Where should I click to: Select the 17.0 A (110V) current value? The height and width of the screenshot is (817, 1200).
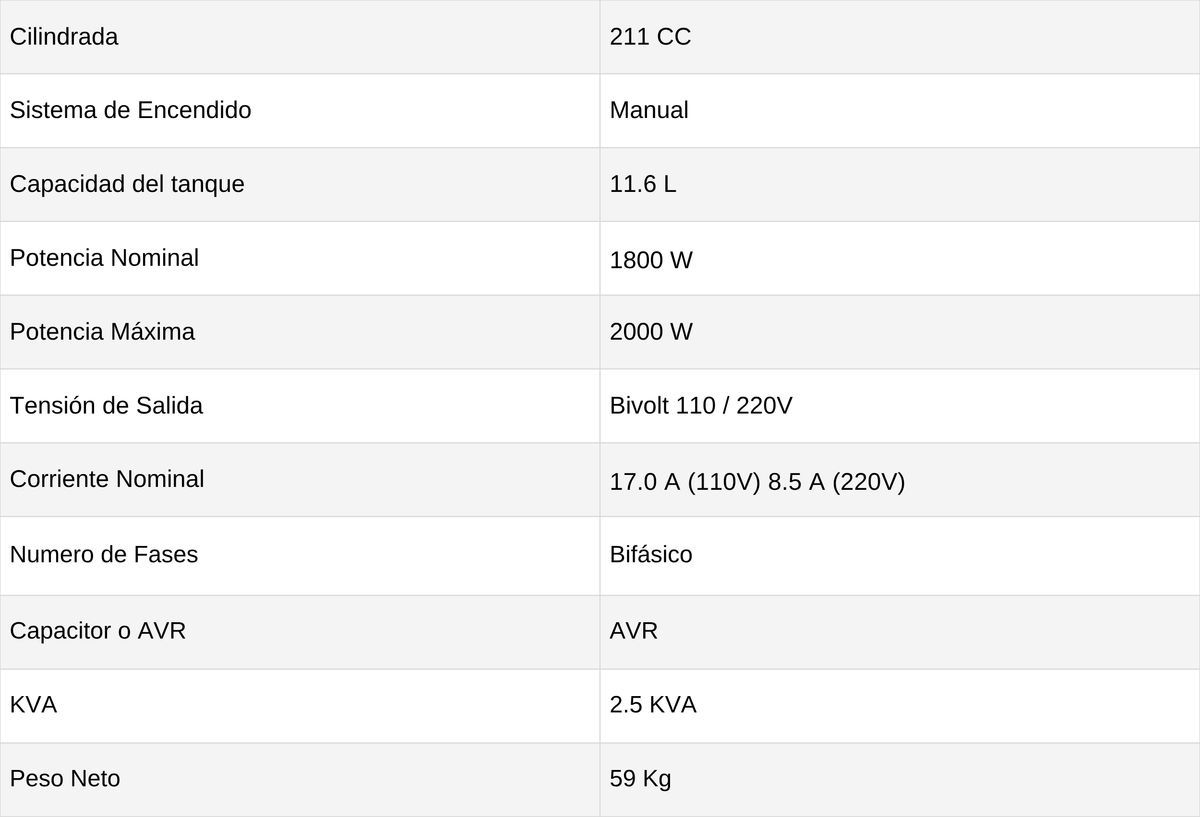click(x=686, y=482)
